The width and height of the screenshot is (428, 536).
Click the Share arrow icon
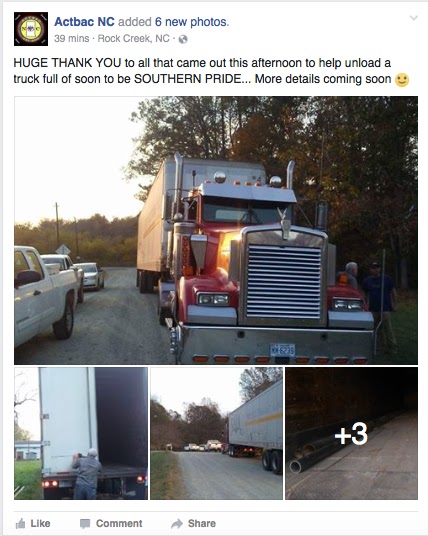(177, 523)
